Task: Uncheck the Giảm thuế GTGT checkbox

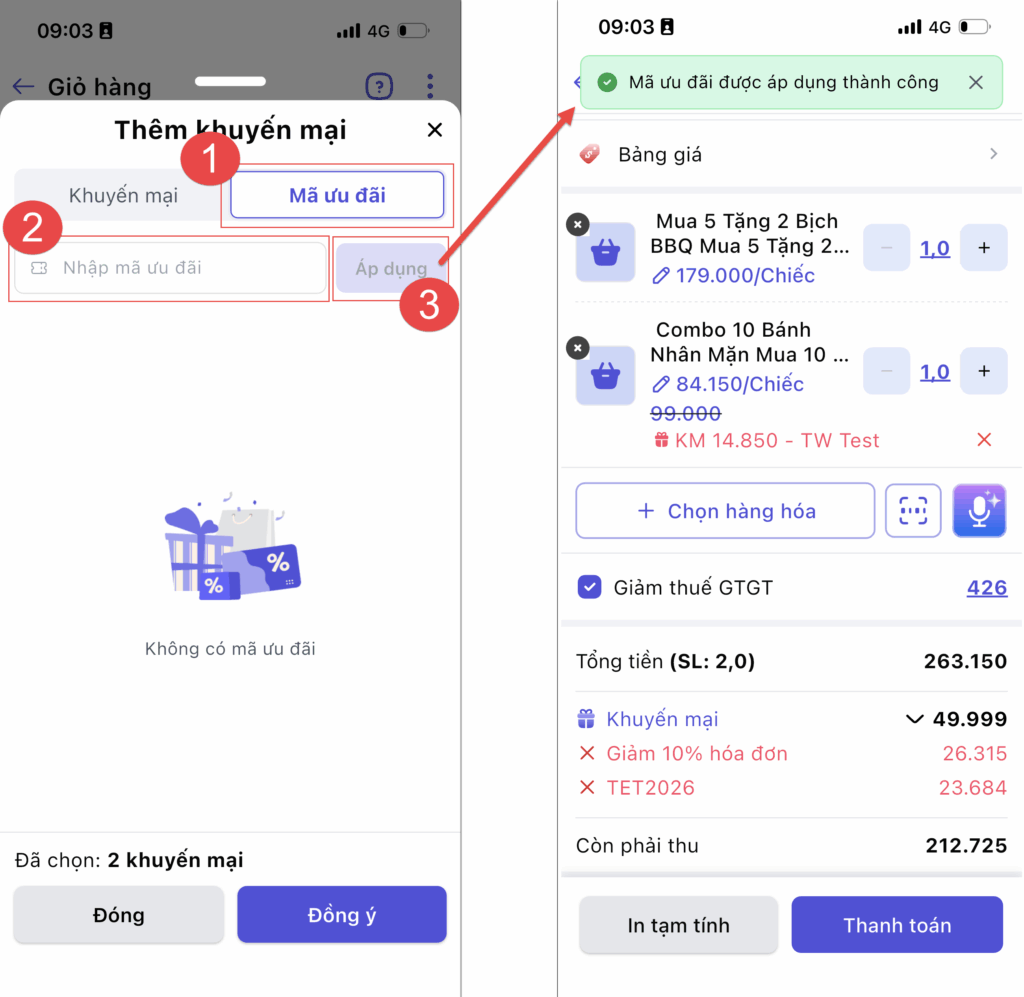Action: point(589,587)
